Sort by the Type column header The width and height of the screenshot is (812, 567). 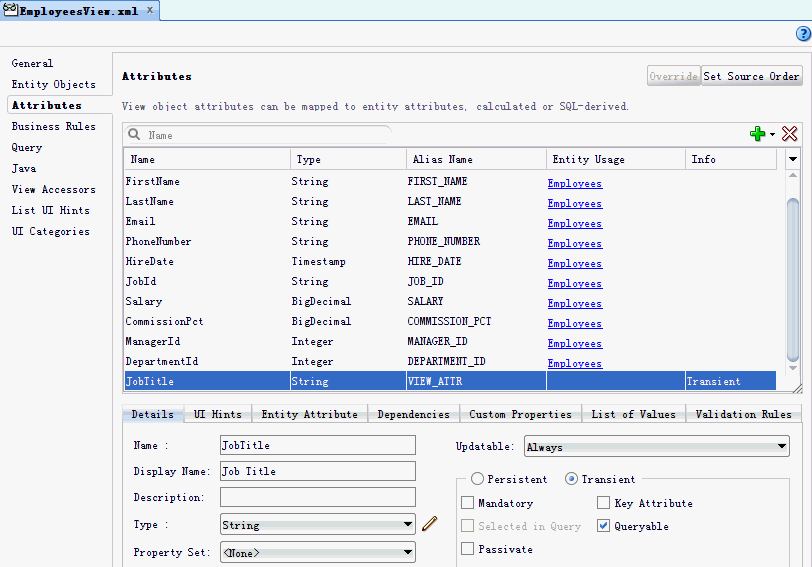(349, 159)
